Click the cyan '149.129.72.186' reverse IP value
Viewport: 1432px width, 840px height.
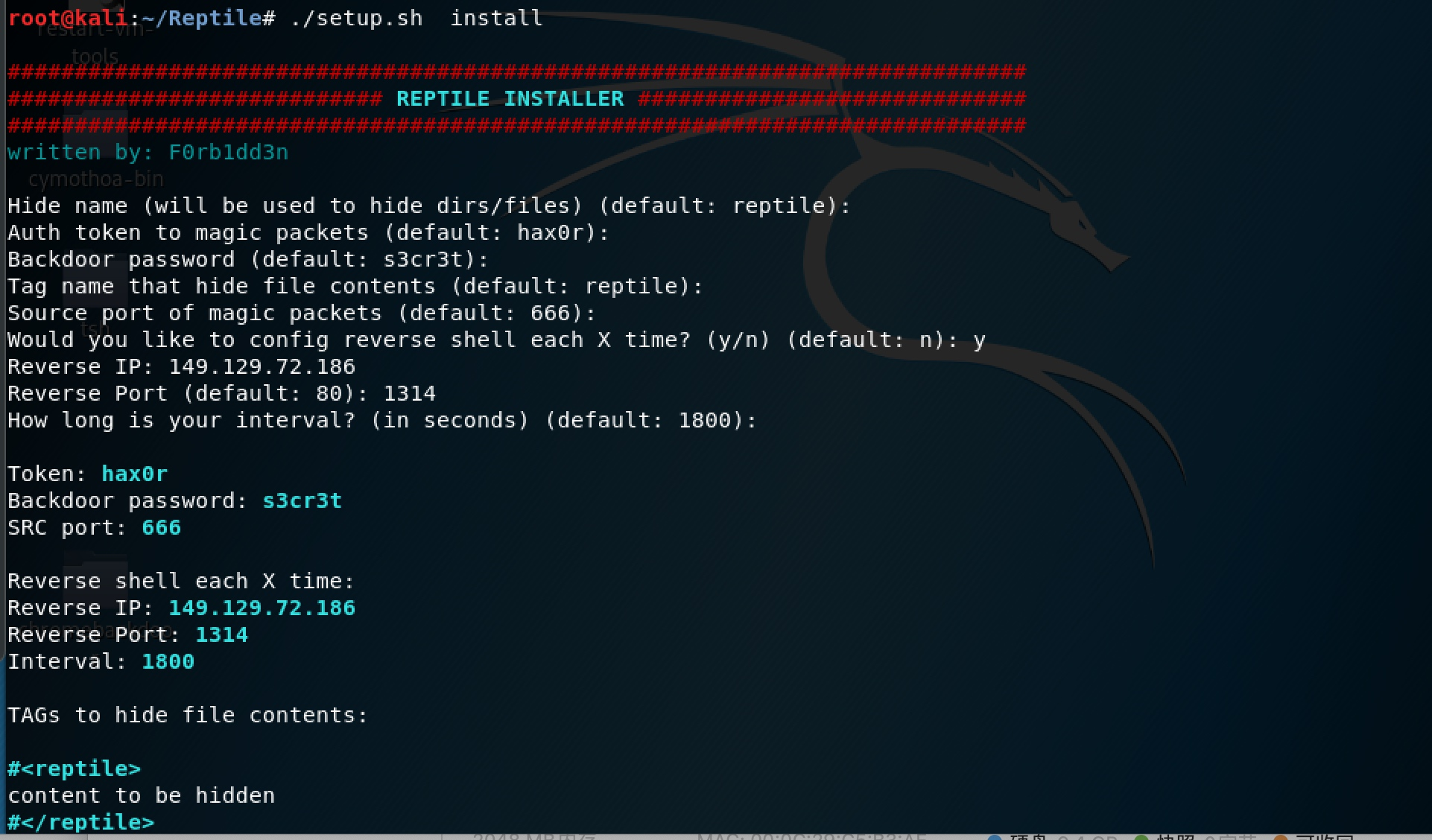point(262,608)
